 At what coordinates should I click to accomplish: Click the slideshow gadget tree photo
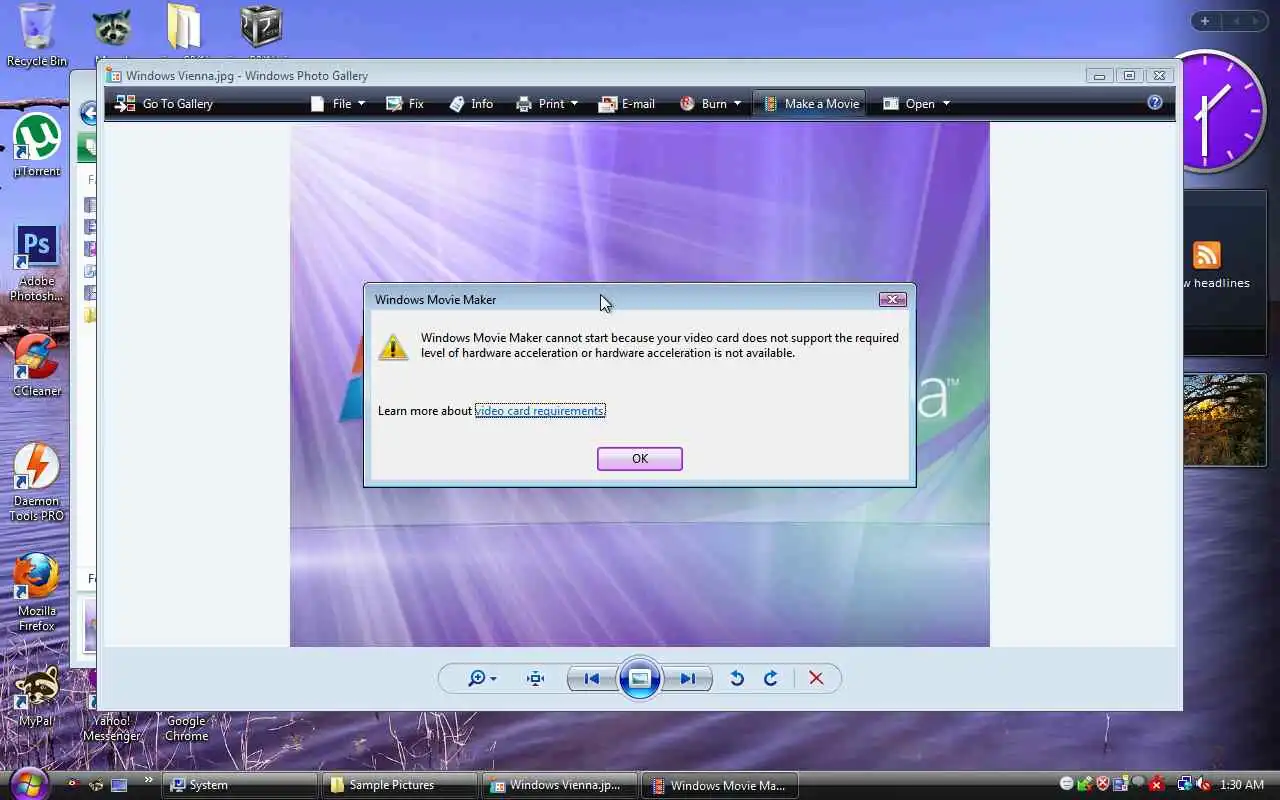1224,420
